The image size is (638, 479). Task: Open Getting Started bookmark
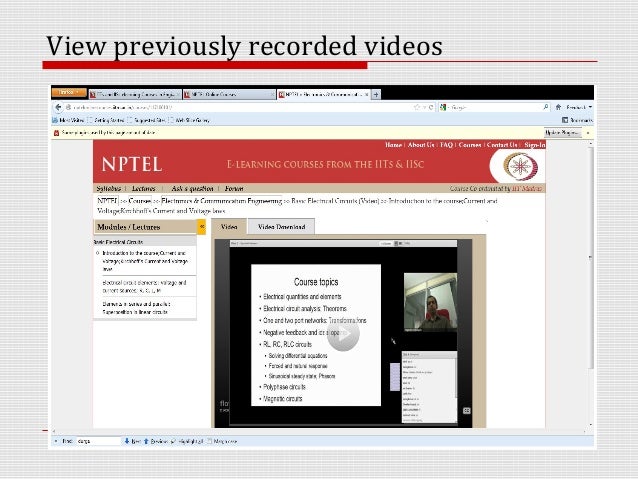106,120
